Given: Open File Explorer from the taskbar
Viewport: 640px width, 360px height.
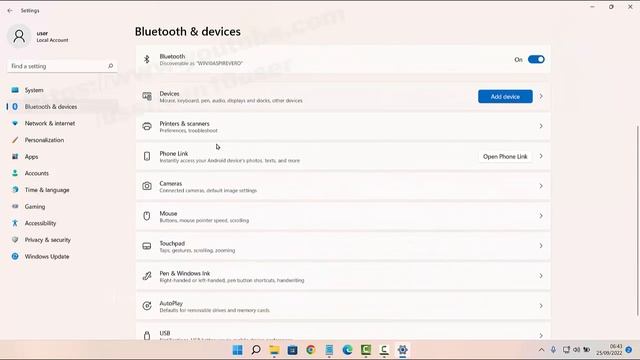Looking at the screenshot, I should point(274,350).
